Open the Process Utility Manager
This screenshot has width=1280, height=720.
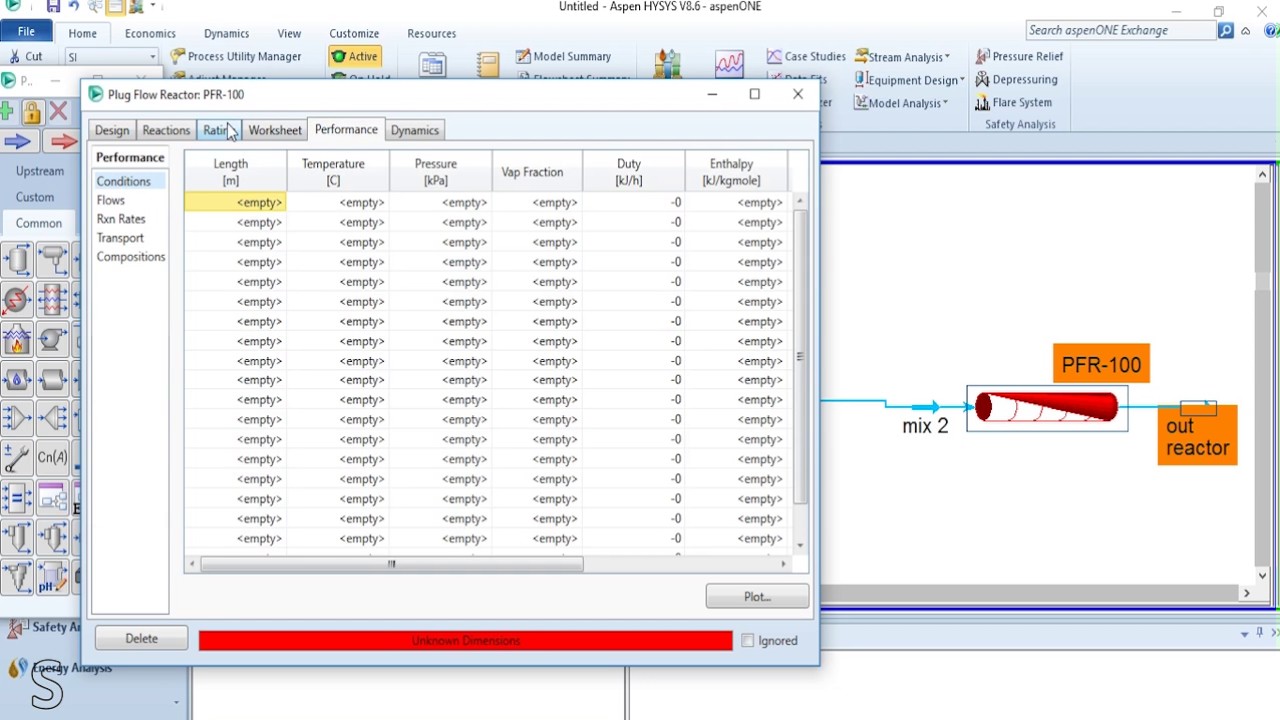tap(236, 57)
